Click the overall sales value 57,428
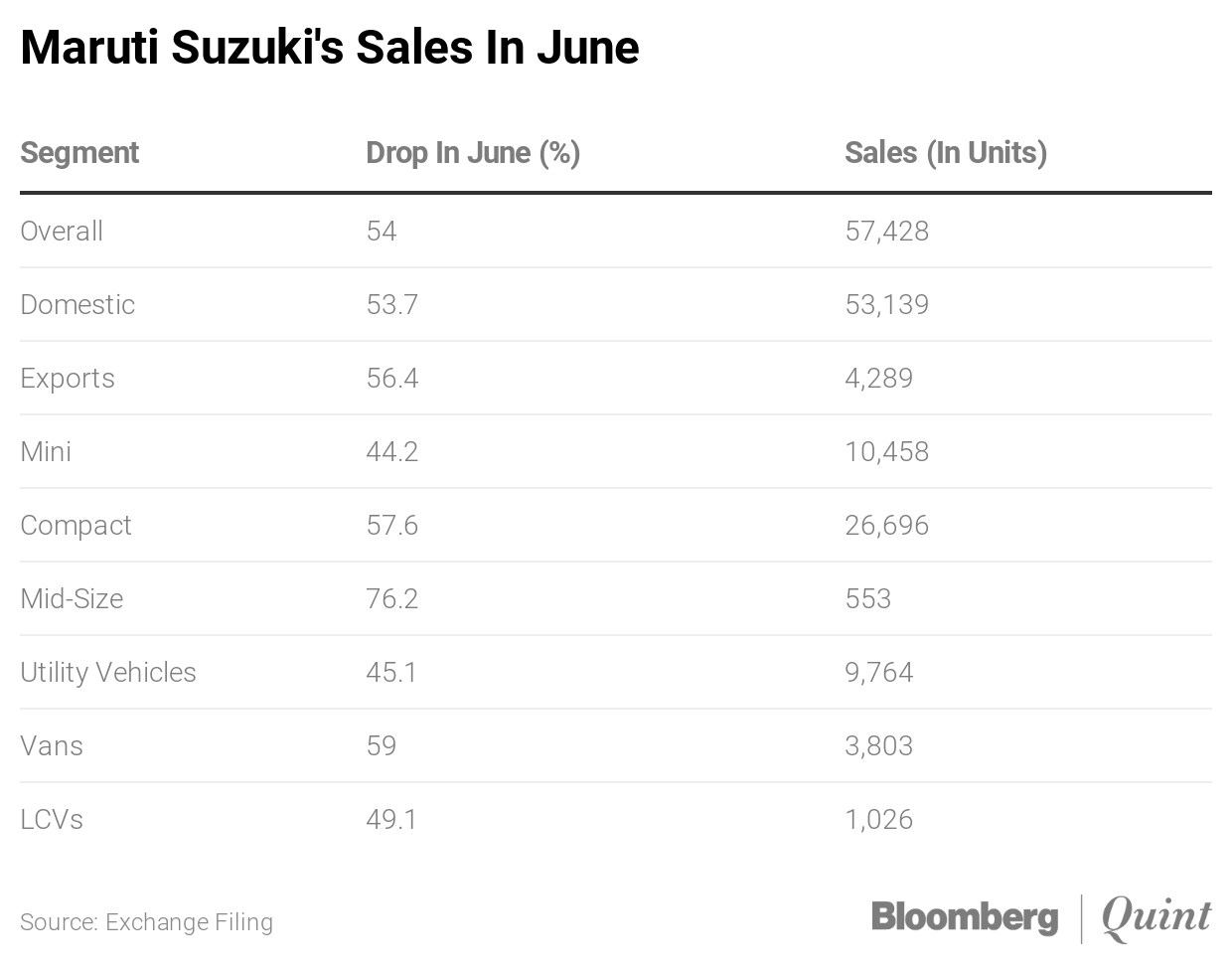This screenshot has width=1232, height=970. (886, 231)
